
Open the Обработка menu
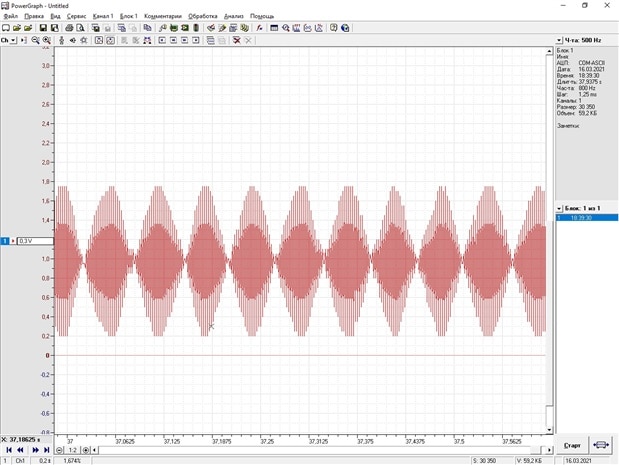pos(202,16)
